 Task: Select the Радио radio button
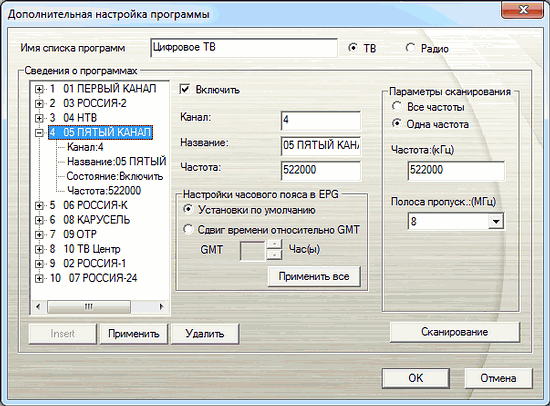pyautogui.click(x=410, y=47)
